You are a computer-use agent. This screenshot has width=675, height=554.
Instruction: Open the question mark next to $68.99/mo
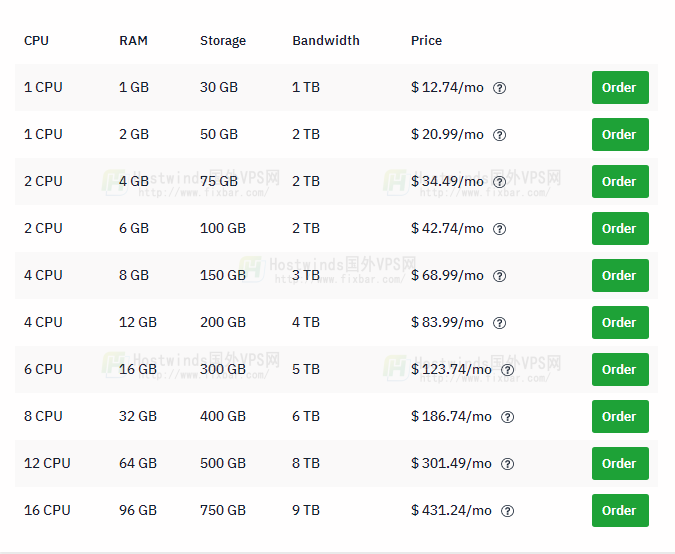[x=499, y=275]
